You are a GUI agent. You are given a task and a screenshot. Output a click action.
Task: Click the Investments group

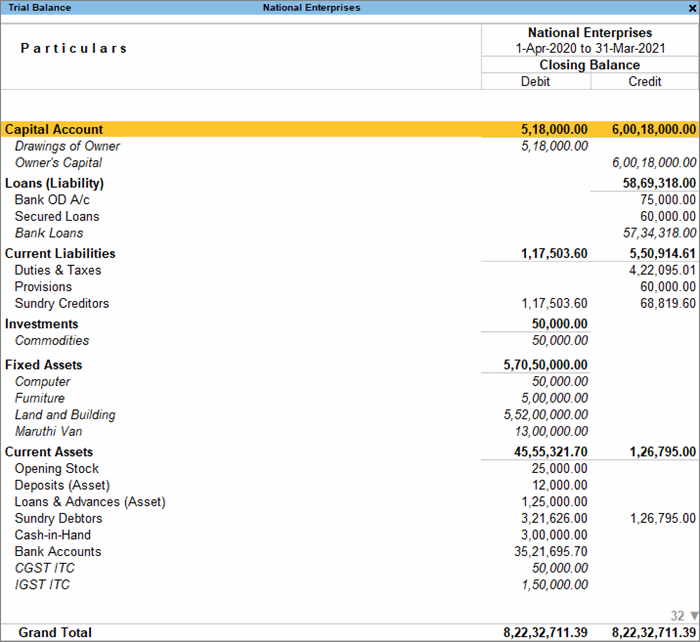[x=41, y=324]
